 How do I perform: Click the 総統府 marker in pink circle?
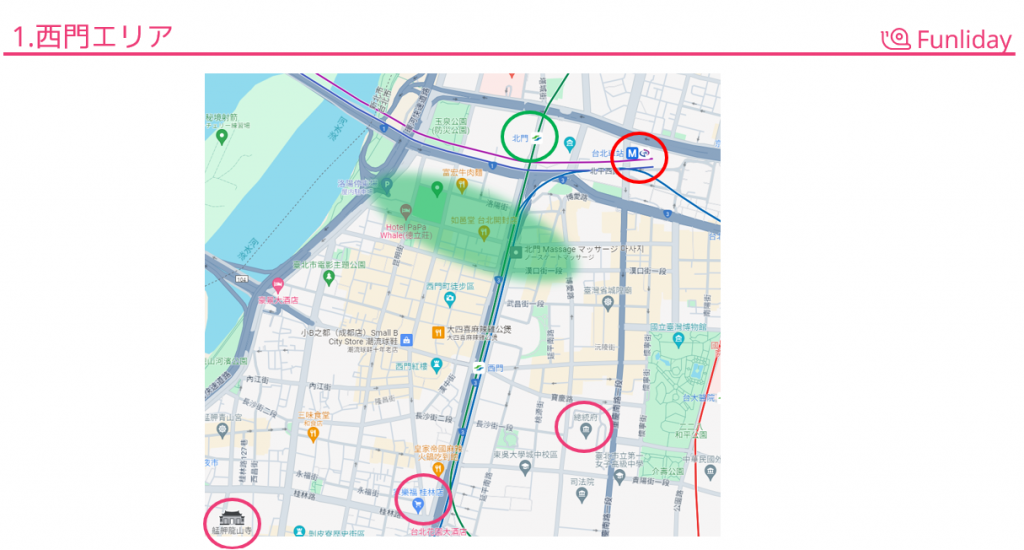point(585,431)
